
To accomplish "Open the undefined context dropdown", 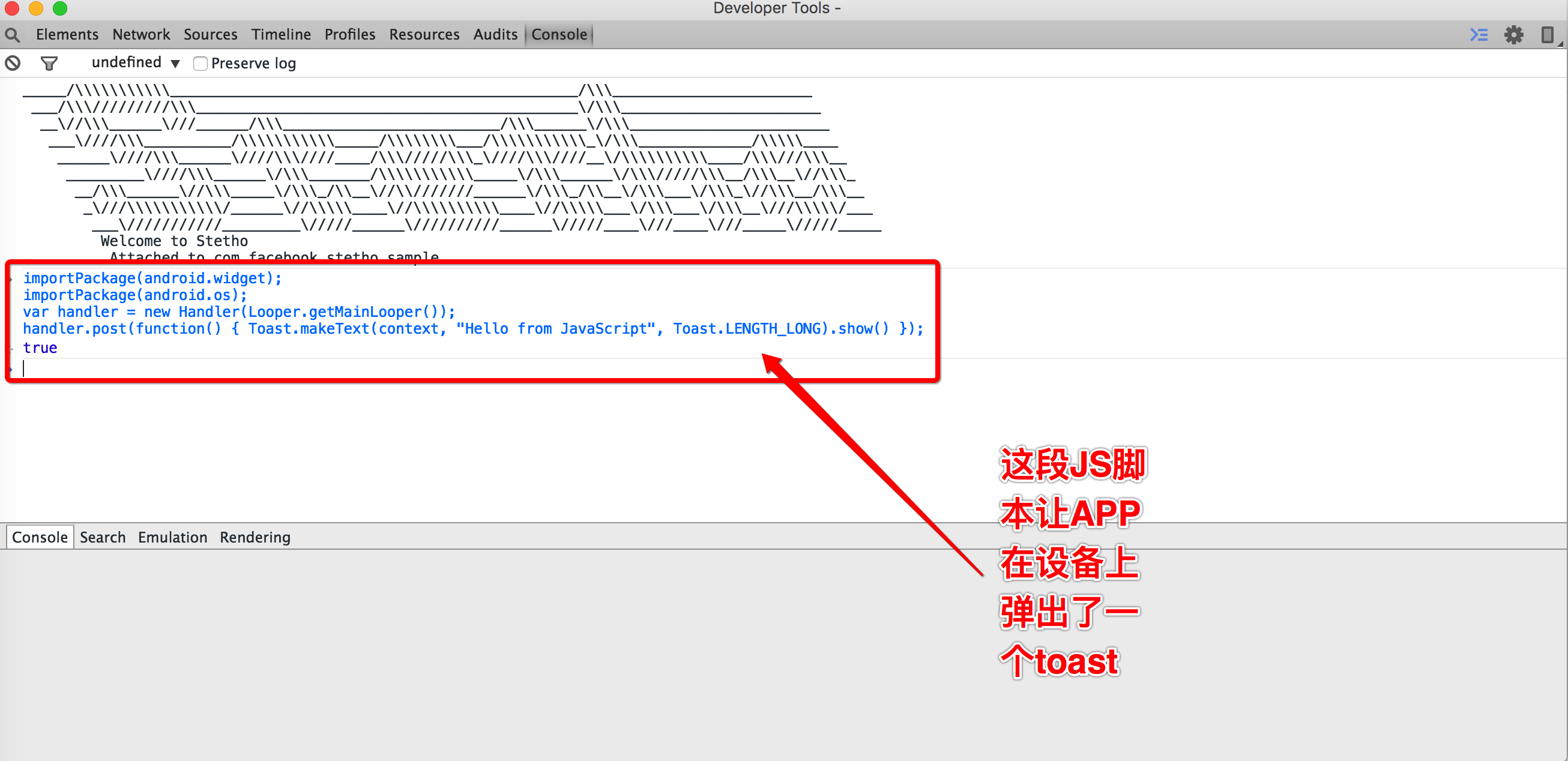I will tap(135, 62).
